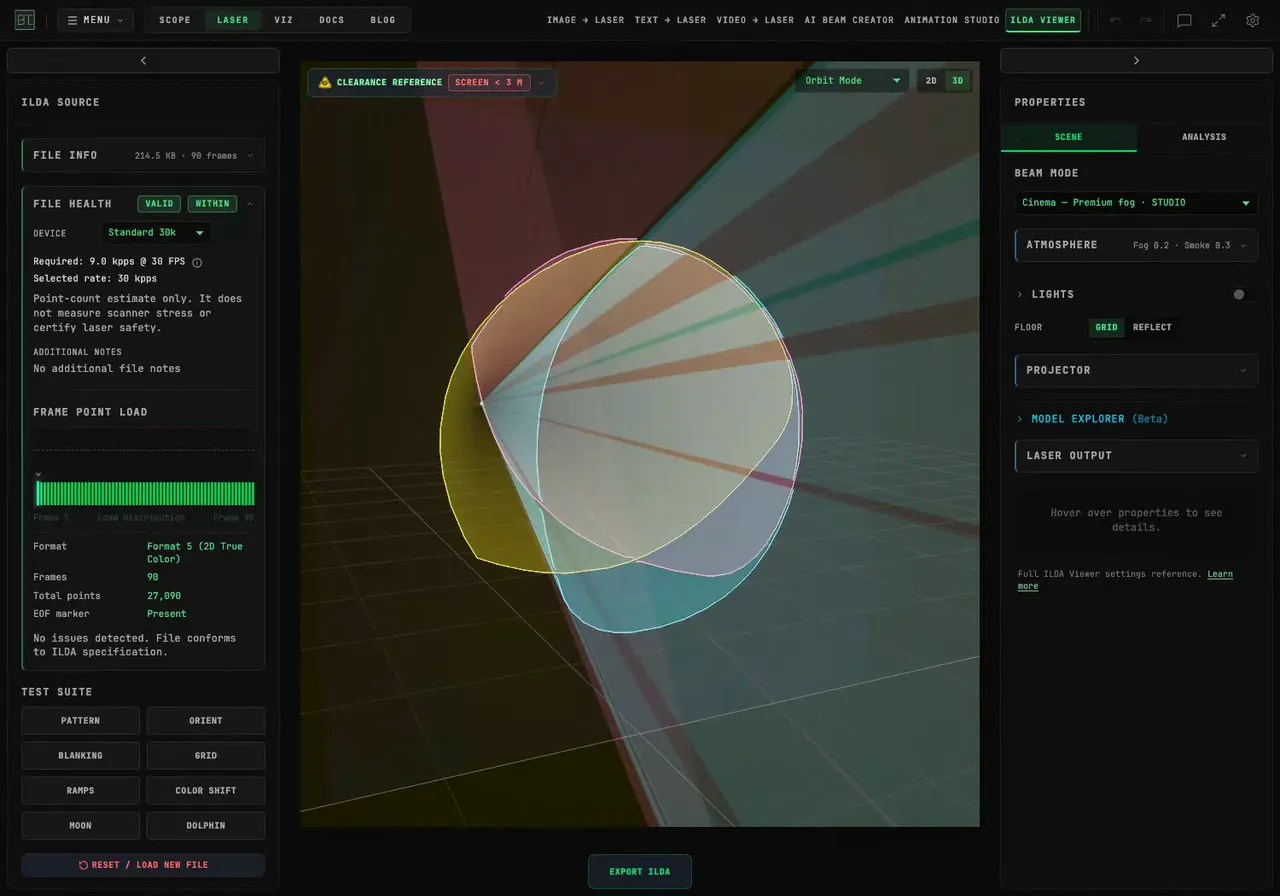This screenshot has height=896, width=1280.
Task: Expand the FILE INFO section
Action: (143, 155)
